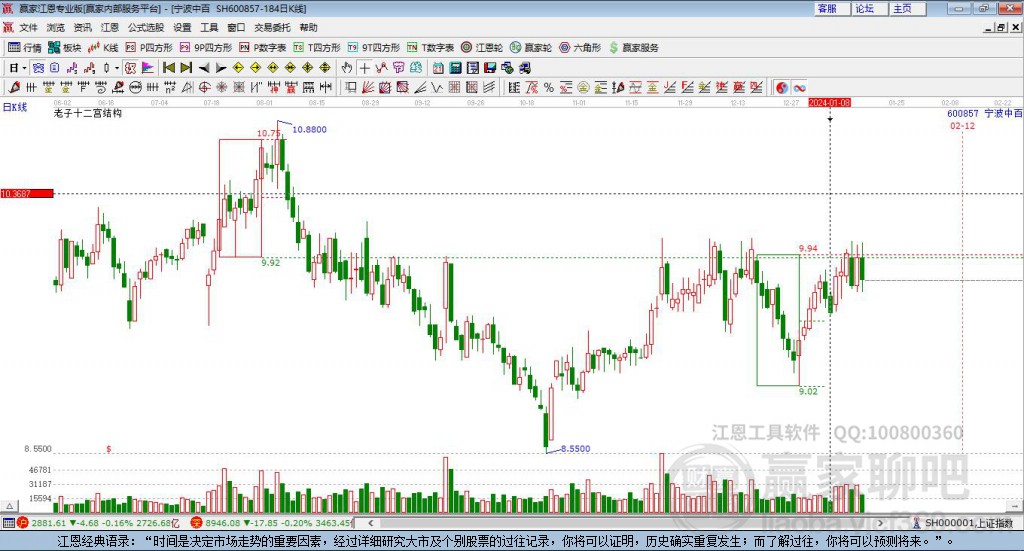The height and width of the screenshot is (551, 1024).
Task: Click the 客服 button in title bar
Action: (831, 8)
